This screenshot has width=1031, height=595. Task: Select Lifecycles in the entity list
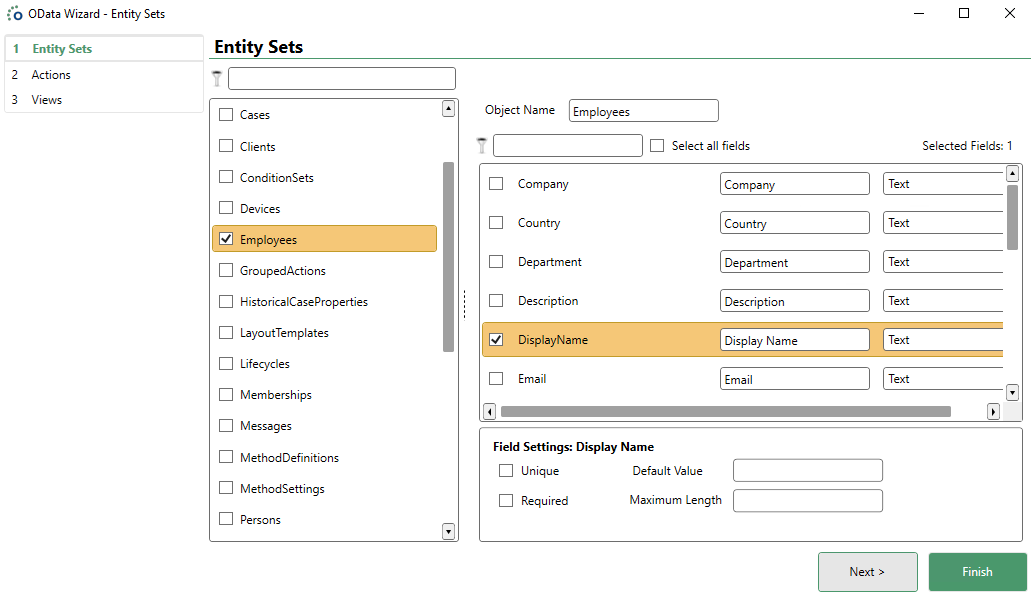click(x=265, y=364)
